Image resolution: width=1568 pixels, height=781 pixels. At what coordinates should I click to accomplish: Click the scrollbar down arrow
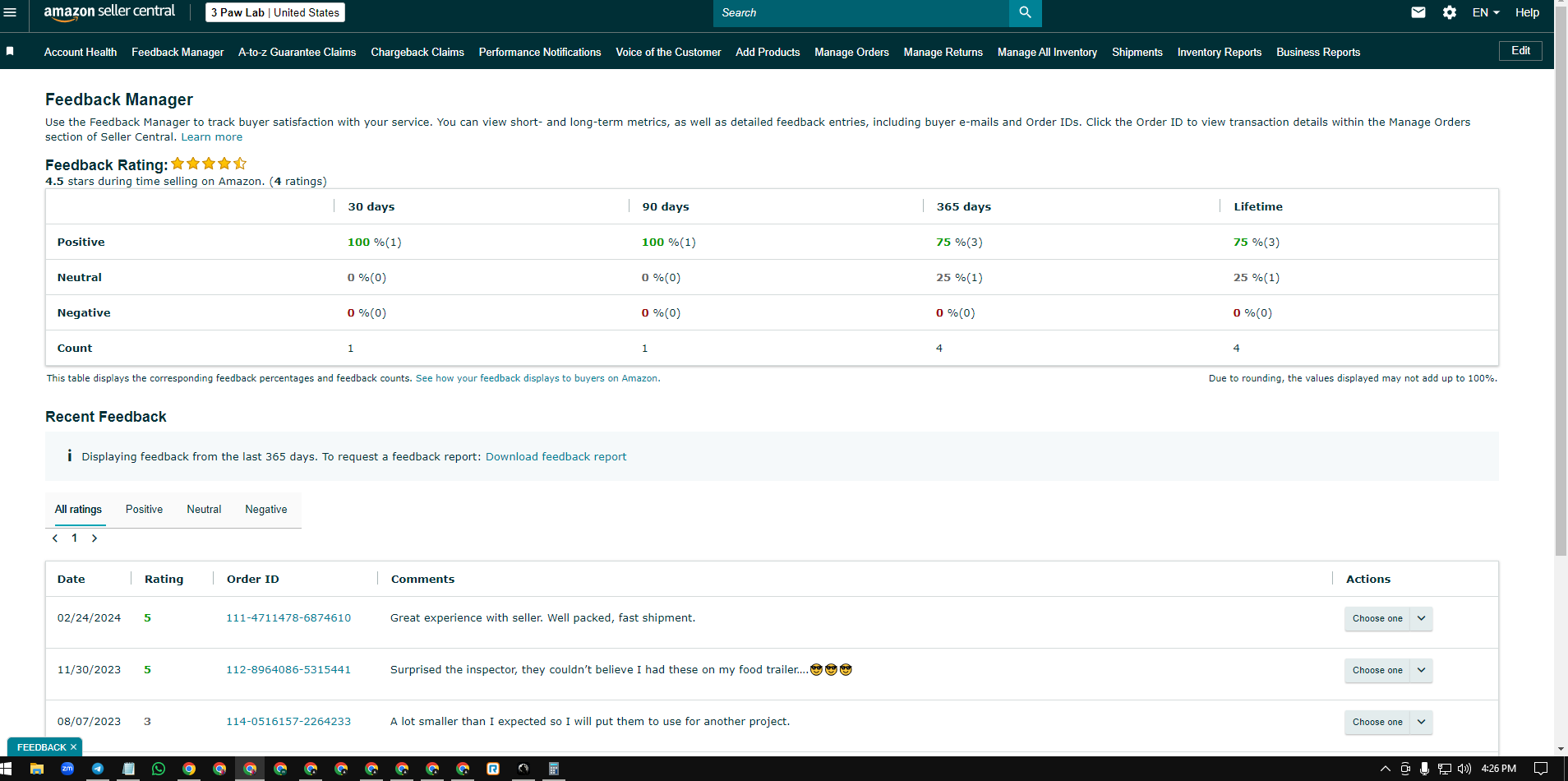(1561, 749)
